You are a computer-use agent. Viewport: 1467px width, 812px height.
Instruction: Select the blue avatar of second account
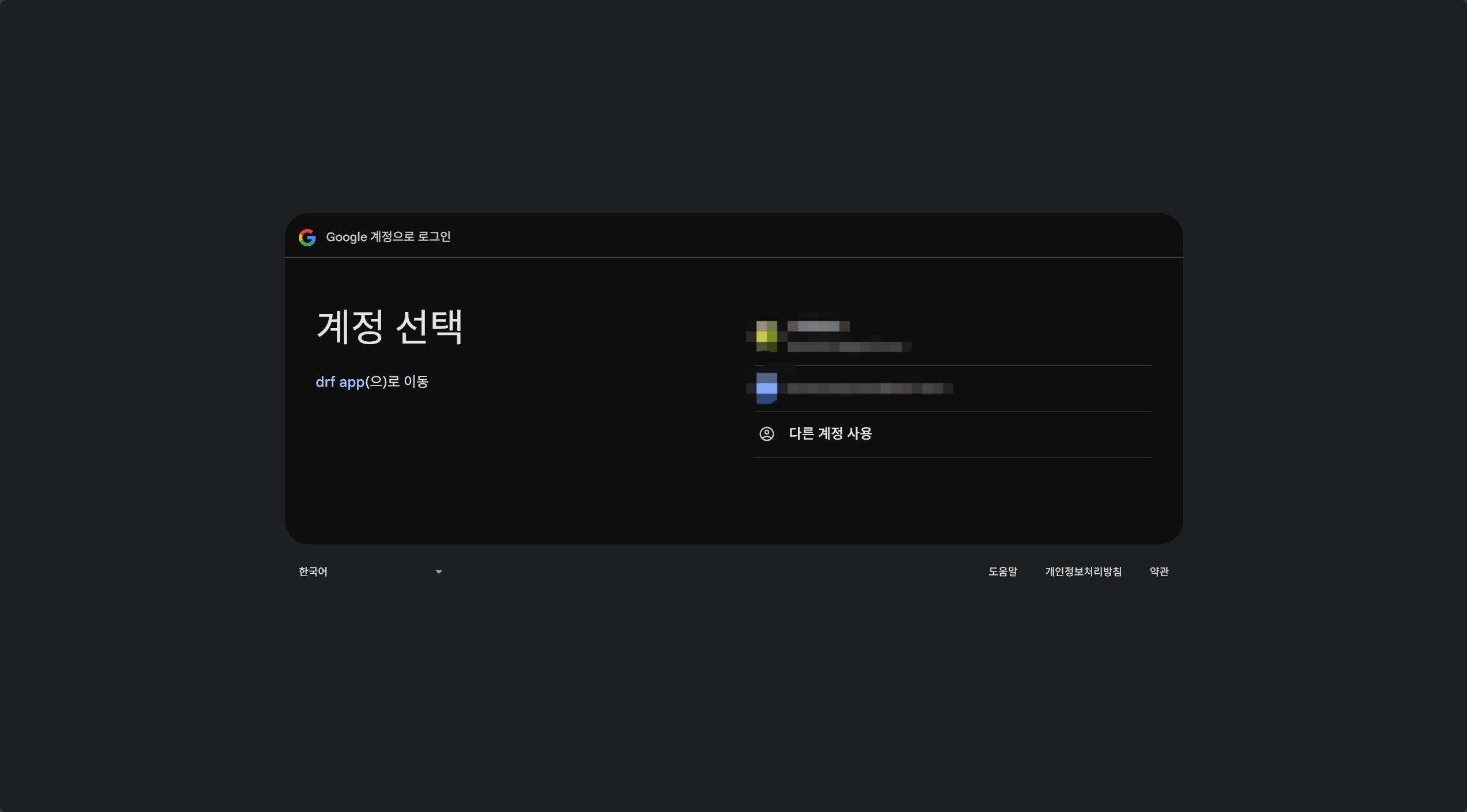click(766, 388)
